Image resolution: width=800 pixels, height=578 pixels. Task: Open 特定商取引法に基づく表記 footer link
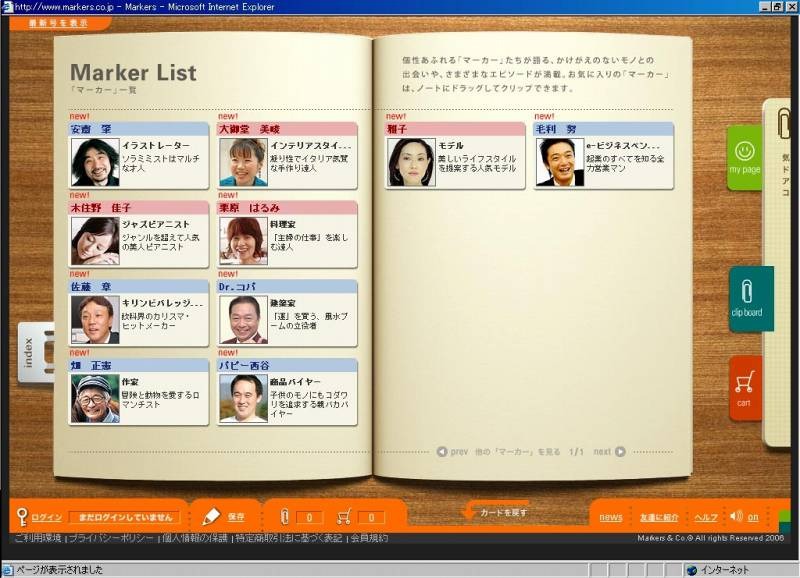[289, 538]
